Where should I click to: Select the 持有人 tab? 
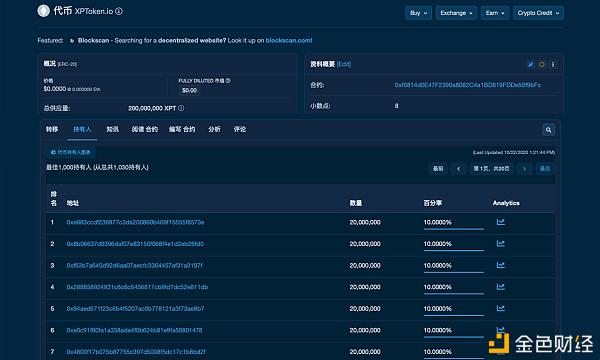point(82,129)
